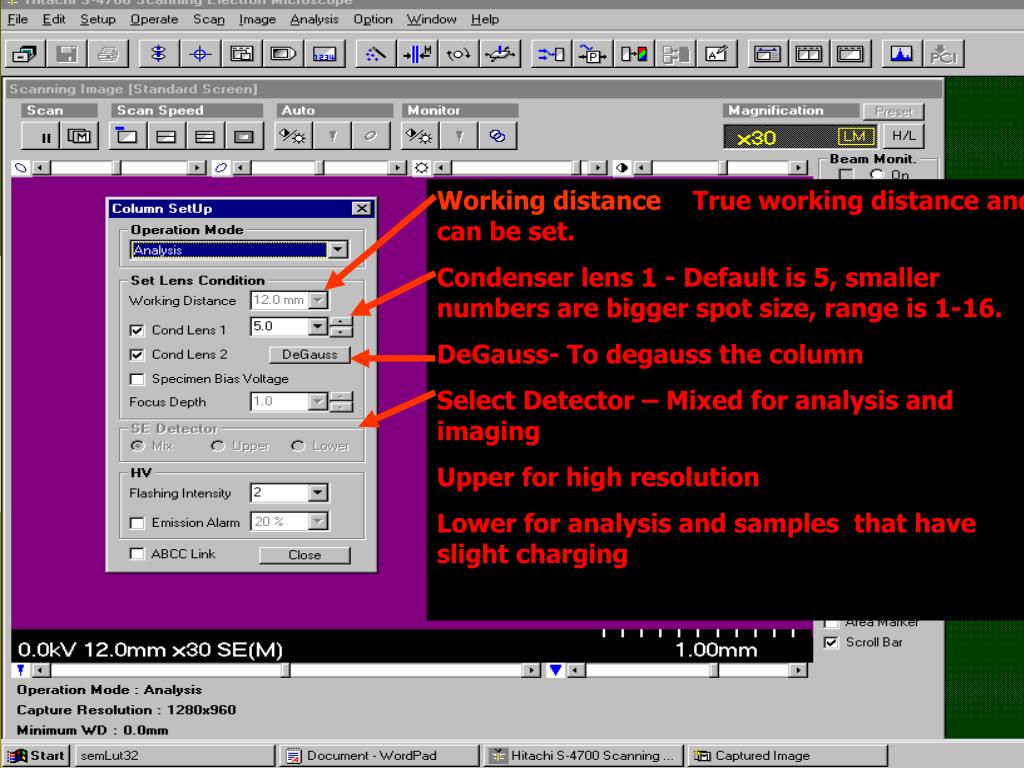
Task: Click the Auto focus icon
Action: click(332, 136)
